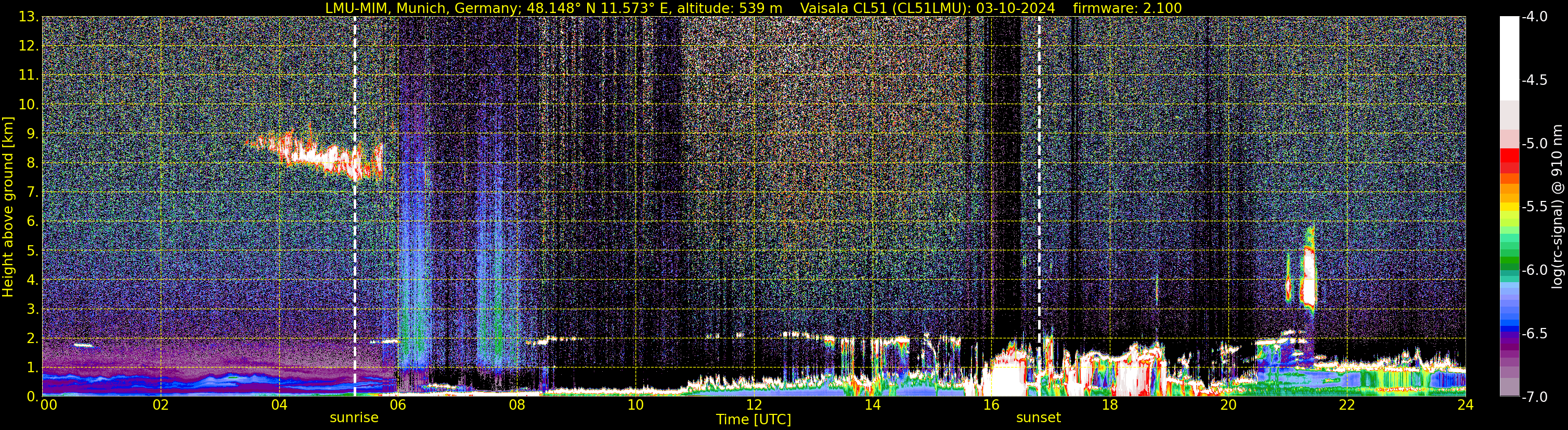The height and width of the screenshot is (430, 1568).
Task: Click the 'Time [UTC]' axis title
Action: [754, 420]
